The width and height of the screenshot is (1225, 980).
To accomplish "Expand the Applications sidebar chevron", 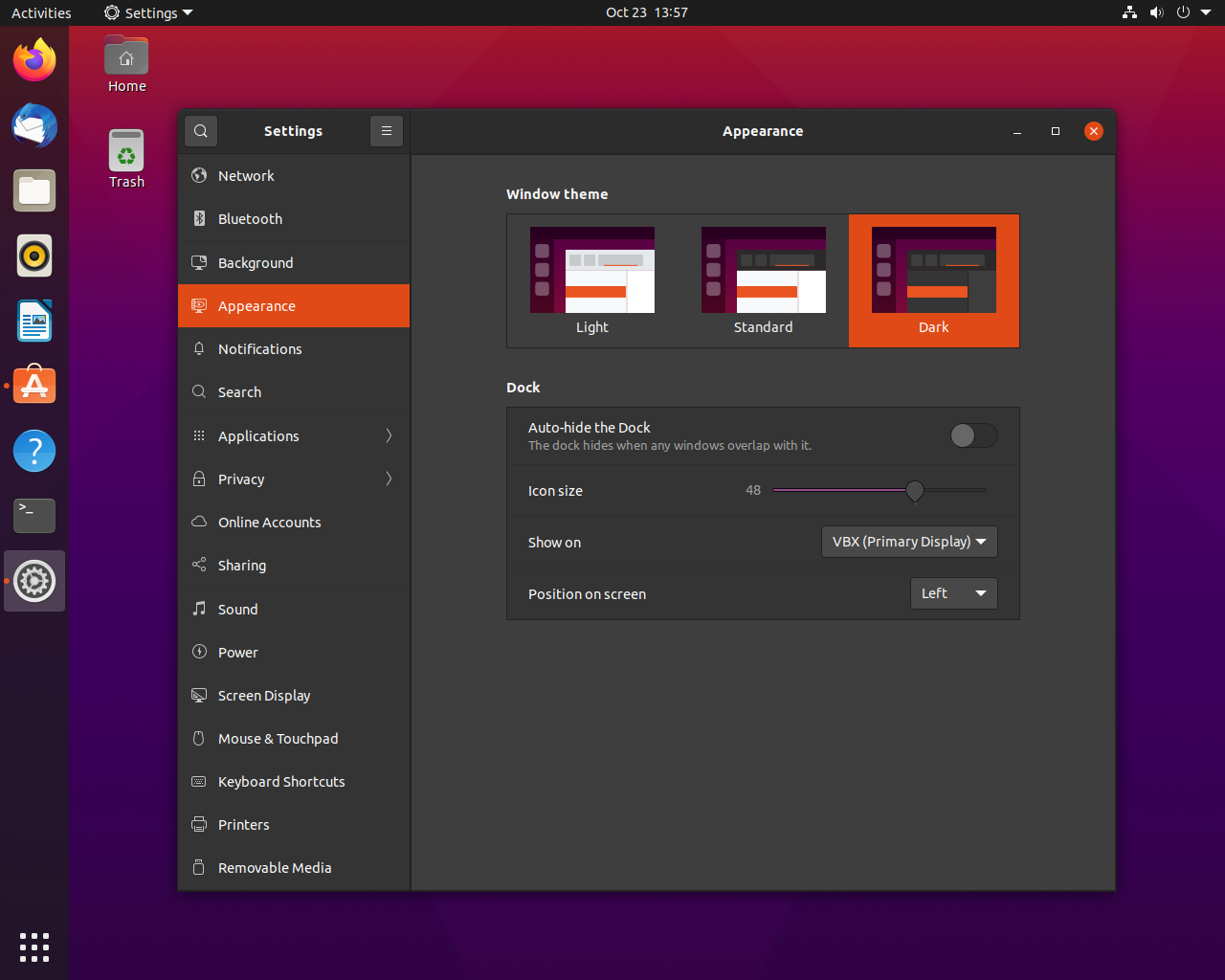I will 389,435.
